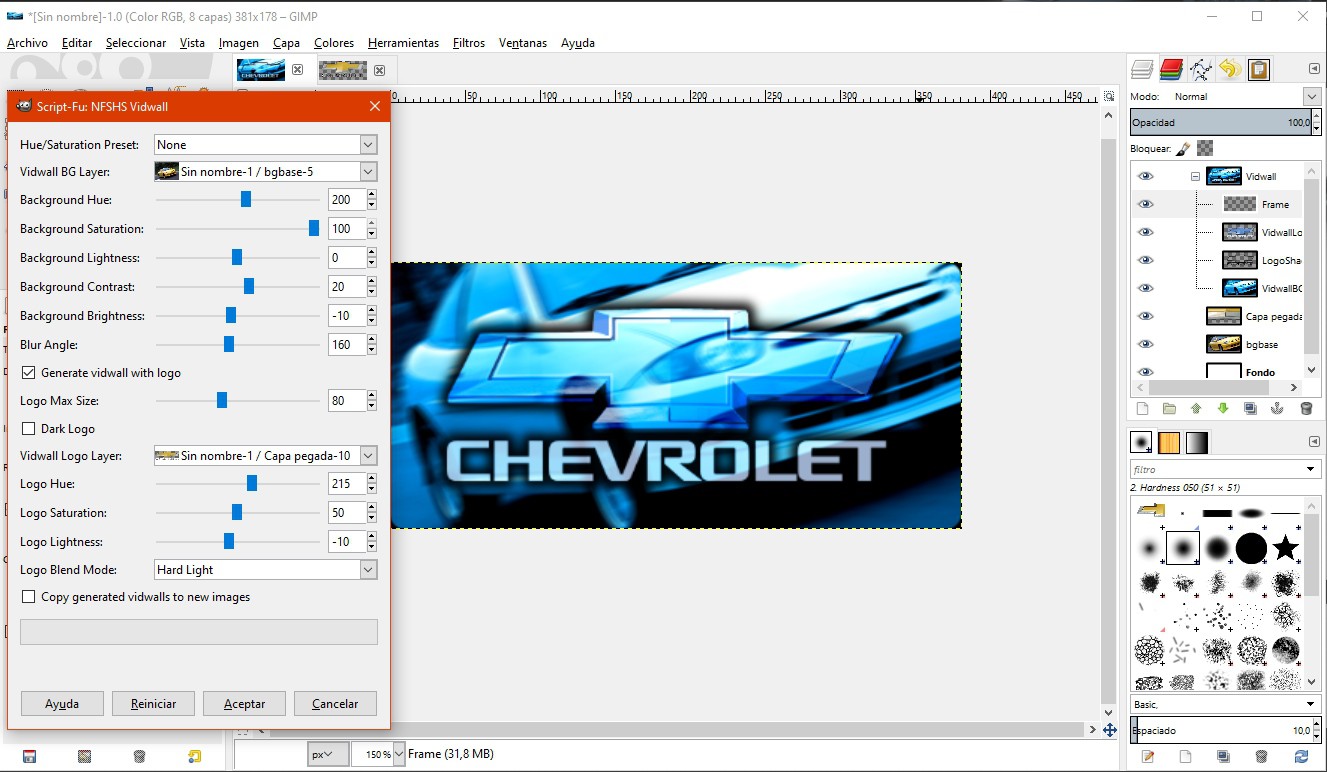
Task: Create a new layer via the layers panel
Action: tap(1142, 408)
